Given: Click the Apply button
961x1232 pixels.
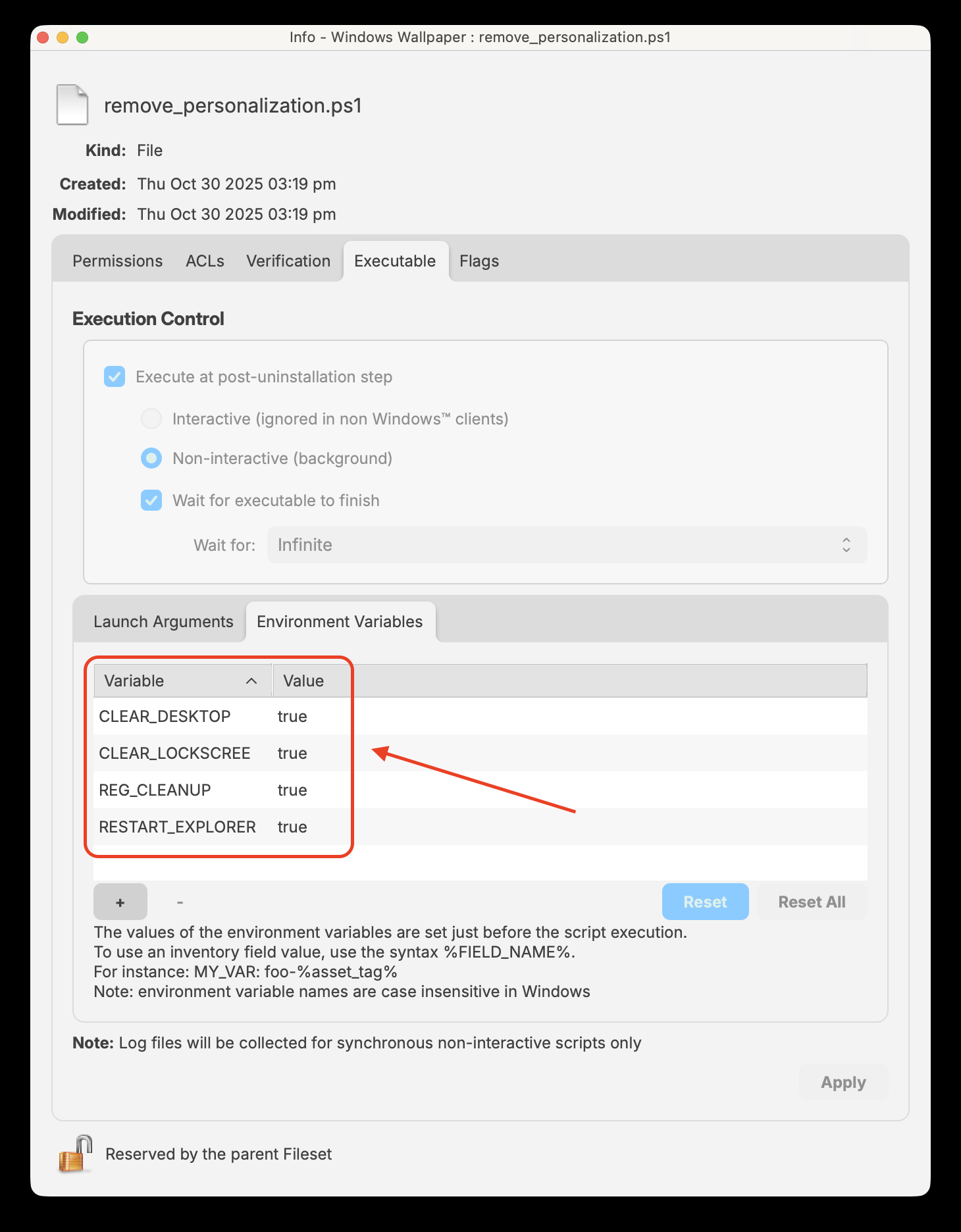Looking at the screenshot, I should [843, 1083].
